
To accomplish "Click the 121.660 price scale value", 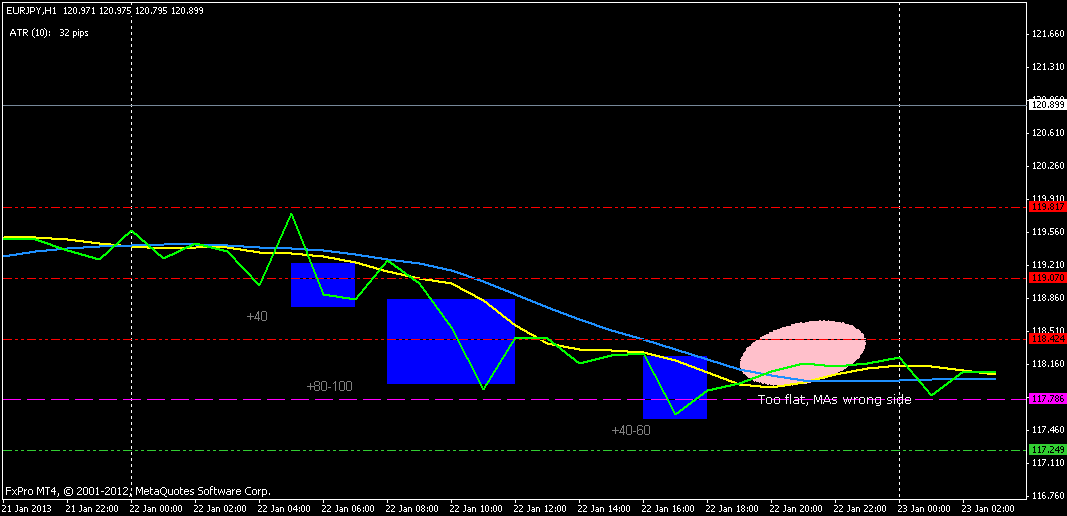I will click(x=1047, y=33).
